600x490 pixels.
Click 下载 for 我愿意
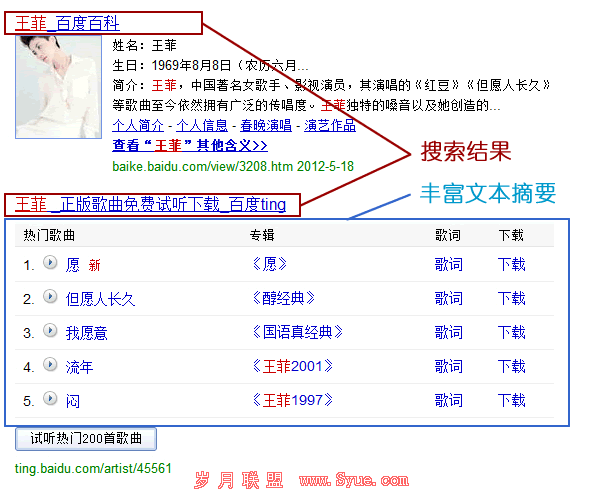pos(512,332)
